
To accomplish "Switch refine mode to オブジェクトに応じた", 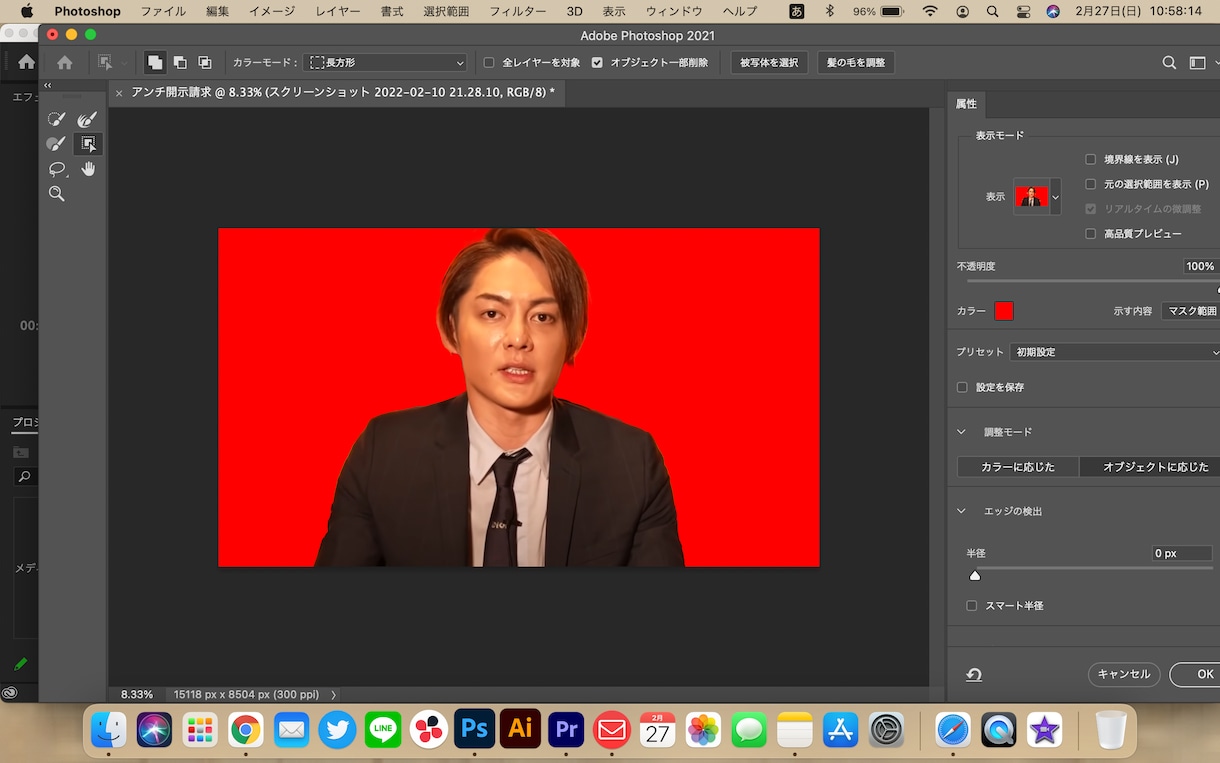I will pos(1150,467).
